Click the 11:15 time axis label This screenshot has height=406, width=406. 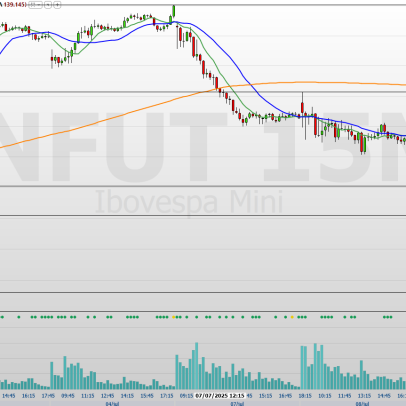point(88,396)
